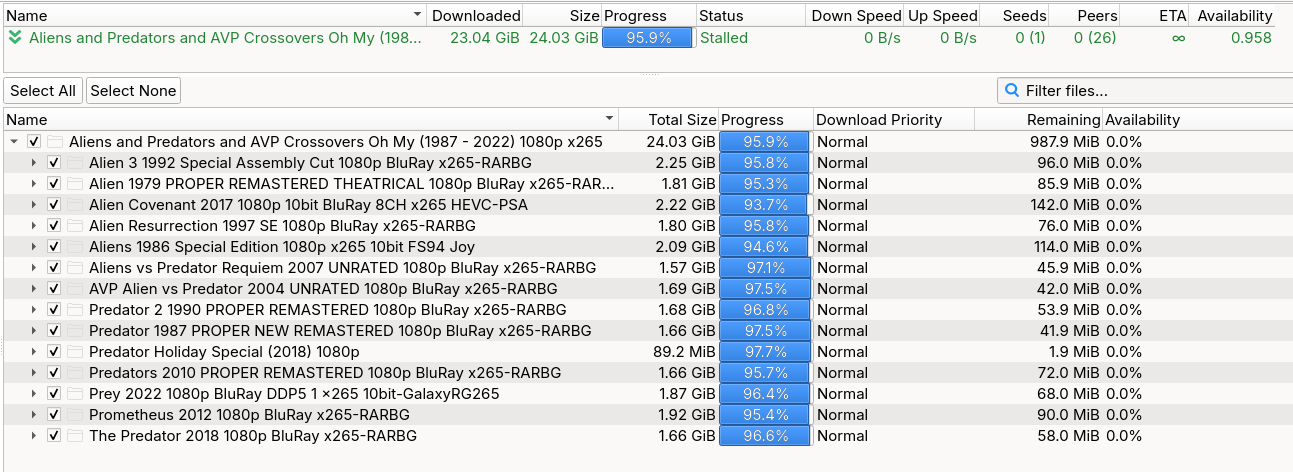This screenshot has width=1293, height=472.
Task: Expand the Alien Resurrection 1997 SE folder
Action: click(x=34, y=226)
